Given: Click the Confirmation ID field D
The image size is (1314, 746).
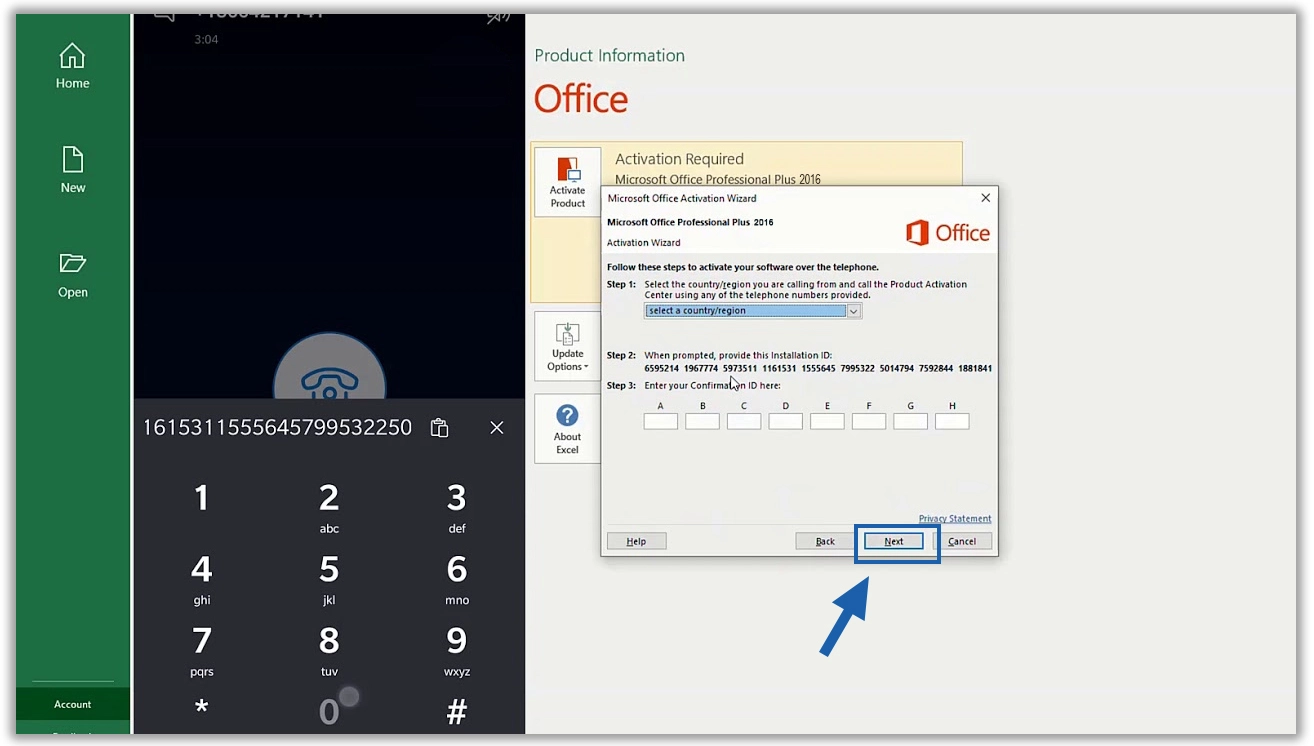Looking at the screenshot, I should (x=786, y=421).
